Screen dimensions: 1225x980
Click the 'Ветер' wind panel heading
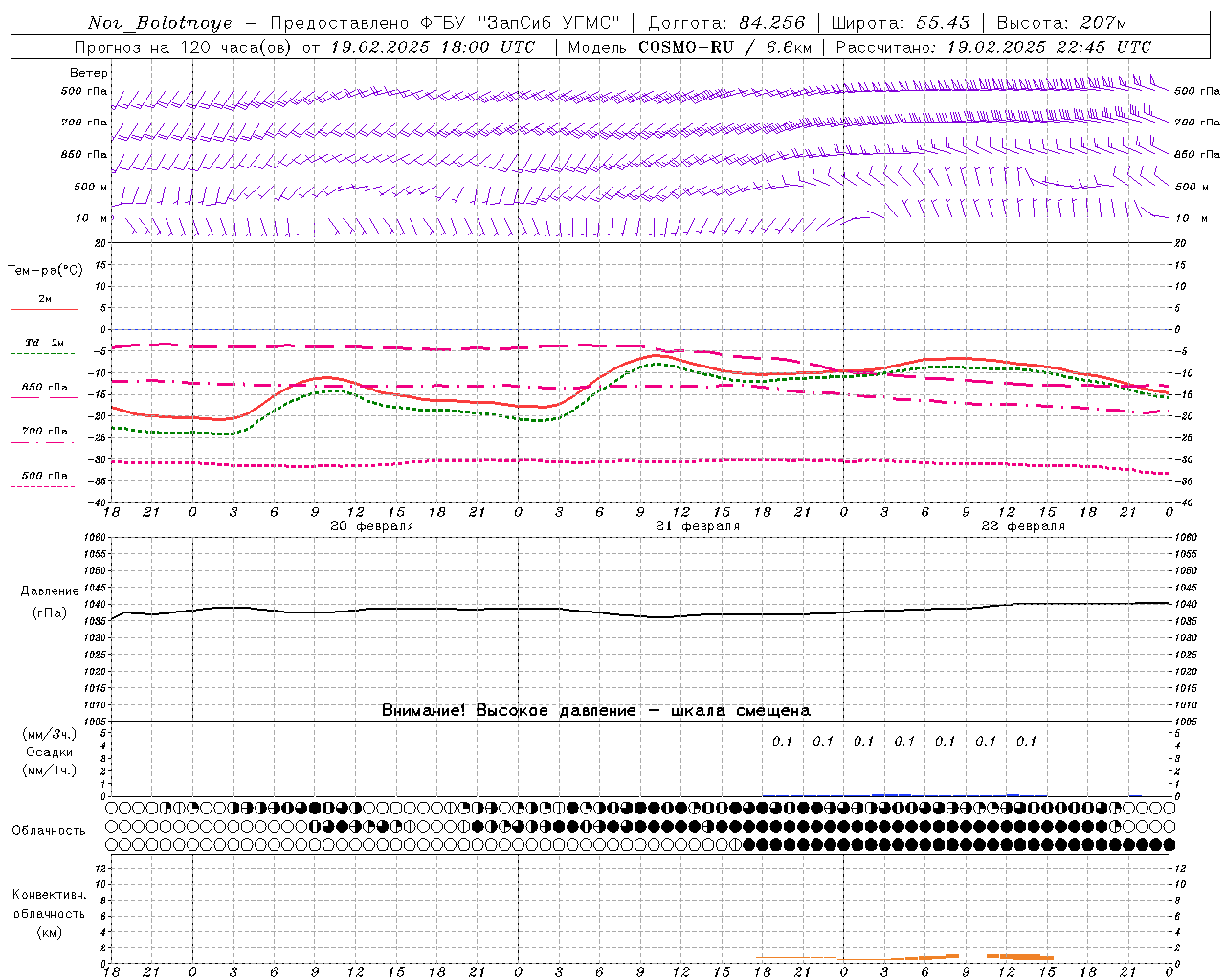coord(89,73)
